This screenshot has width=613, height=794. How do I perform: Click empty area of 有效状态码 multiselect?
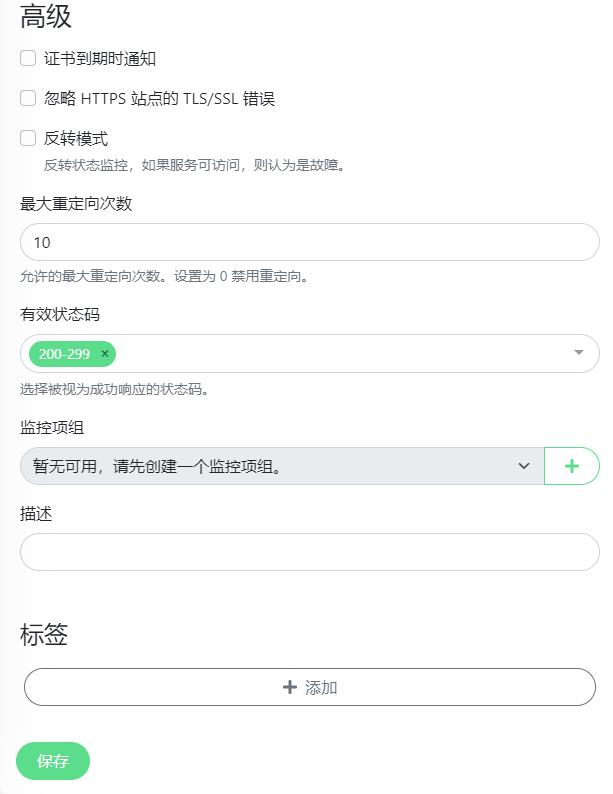pyautogui.click(x=339, y=353)
